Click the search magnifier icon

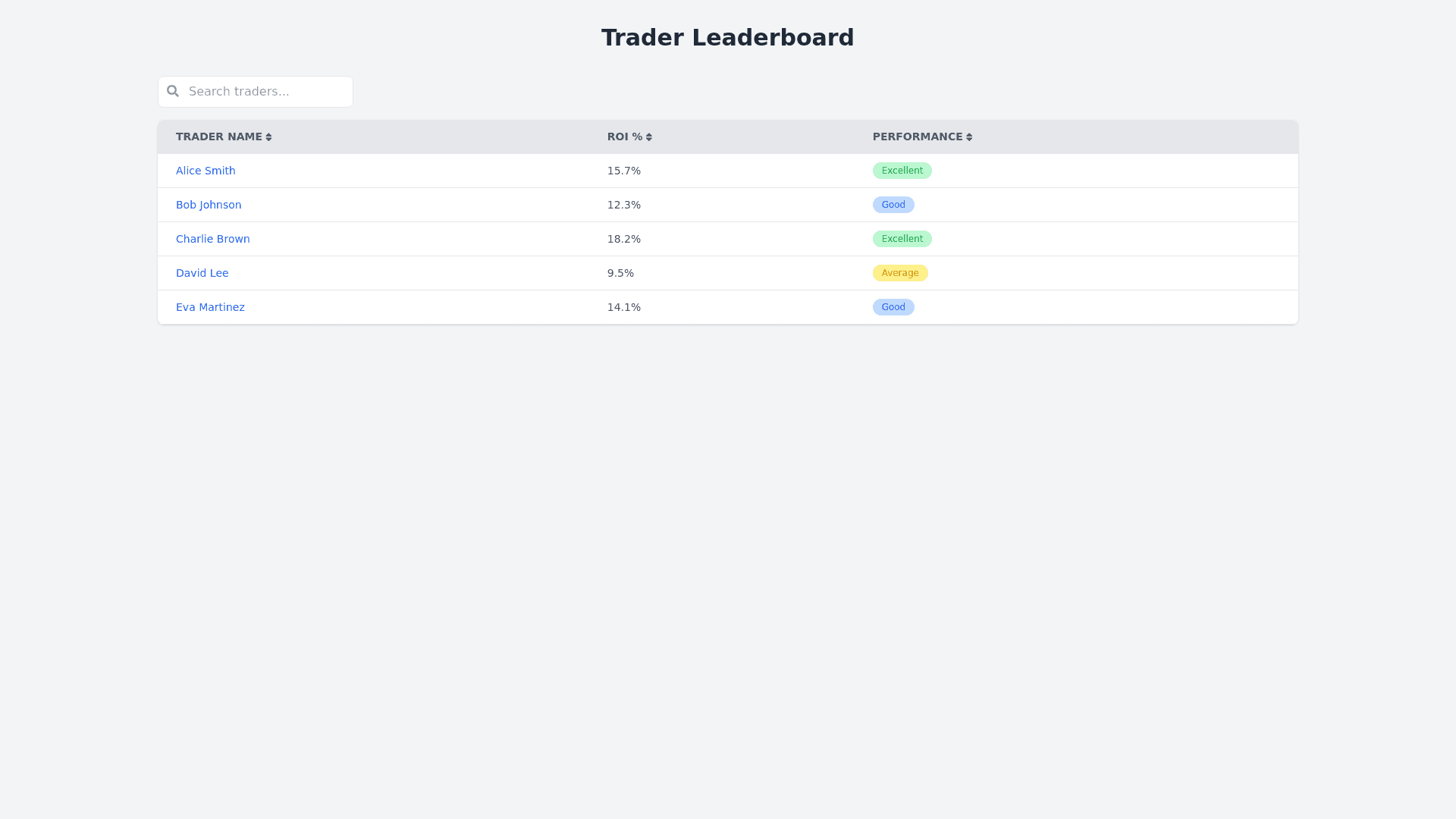(173, 91)
